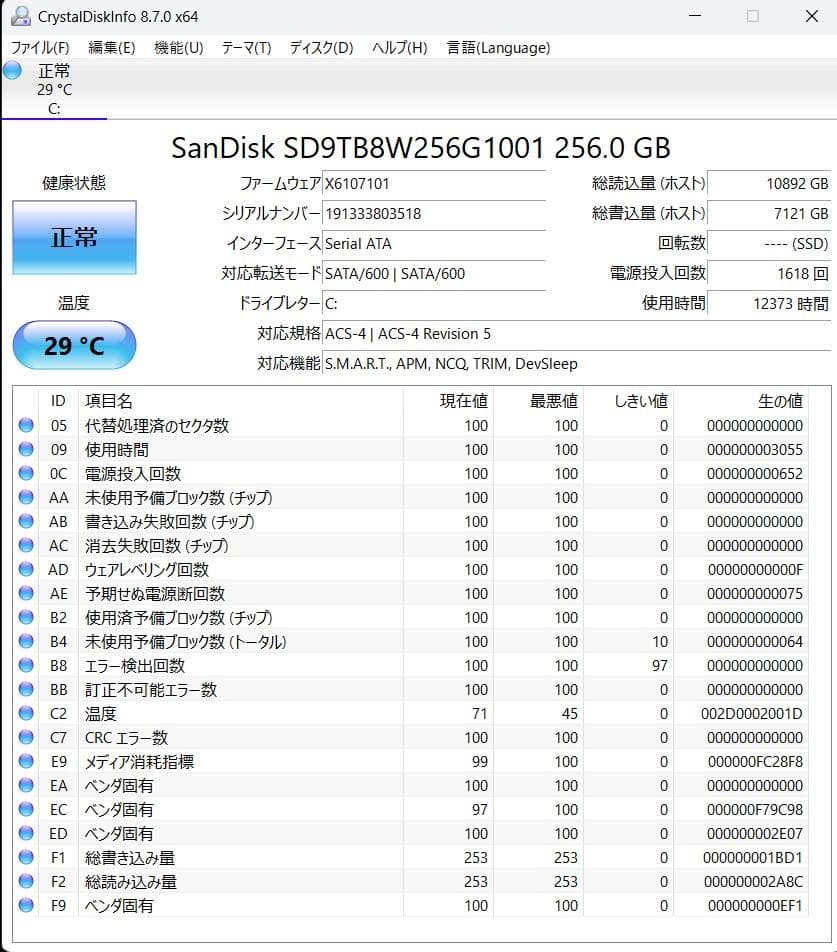The width and height of the screenshot is (837, 952).
Task: Click status orb of row AD ウェアレベリング回数
Action: pos(25,569)
